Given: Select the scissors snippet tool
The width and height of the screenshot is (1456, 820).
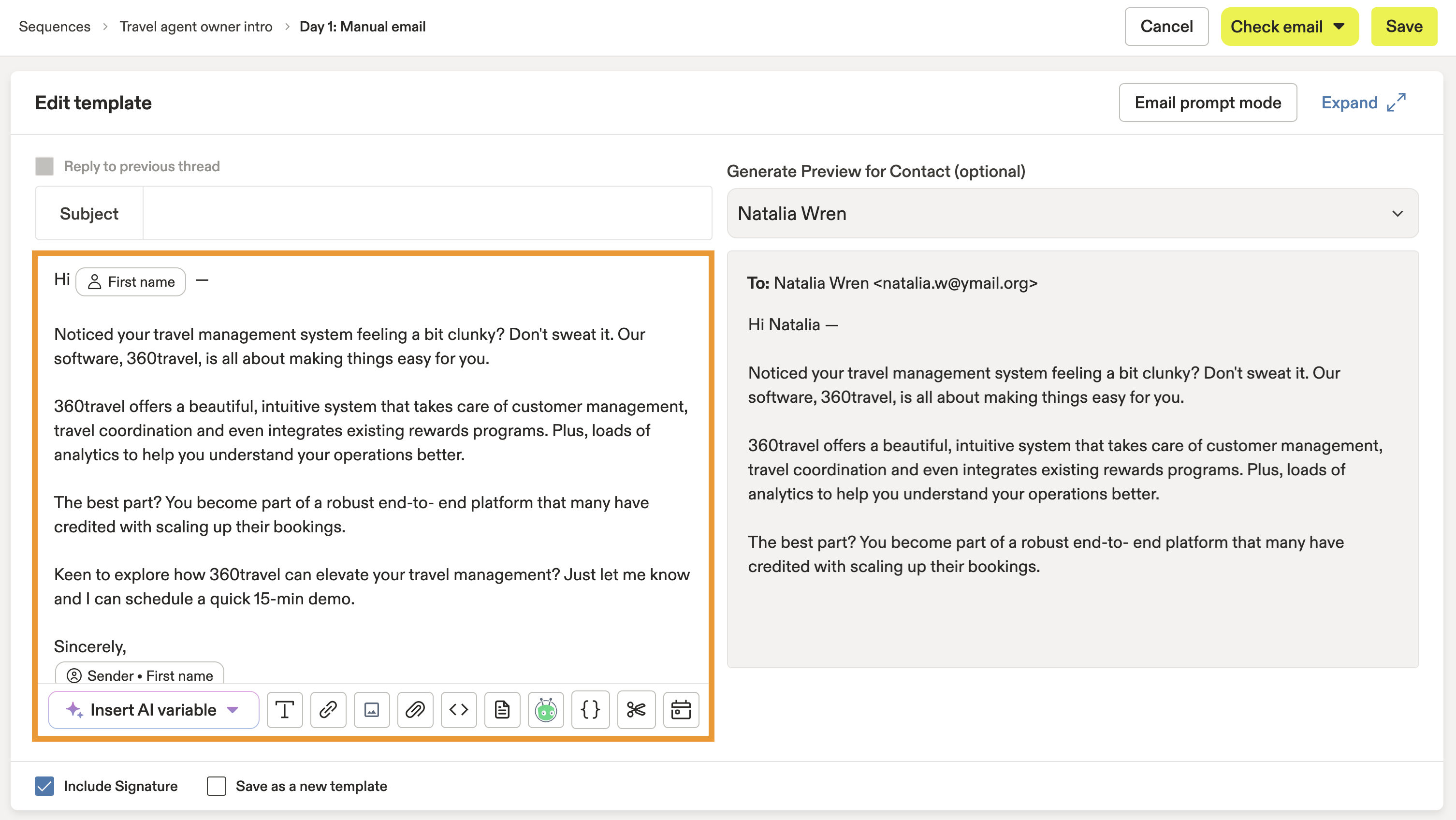Looking at the screenshot, I should click(x=636, y=710).
